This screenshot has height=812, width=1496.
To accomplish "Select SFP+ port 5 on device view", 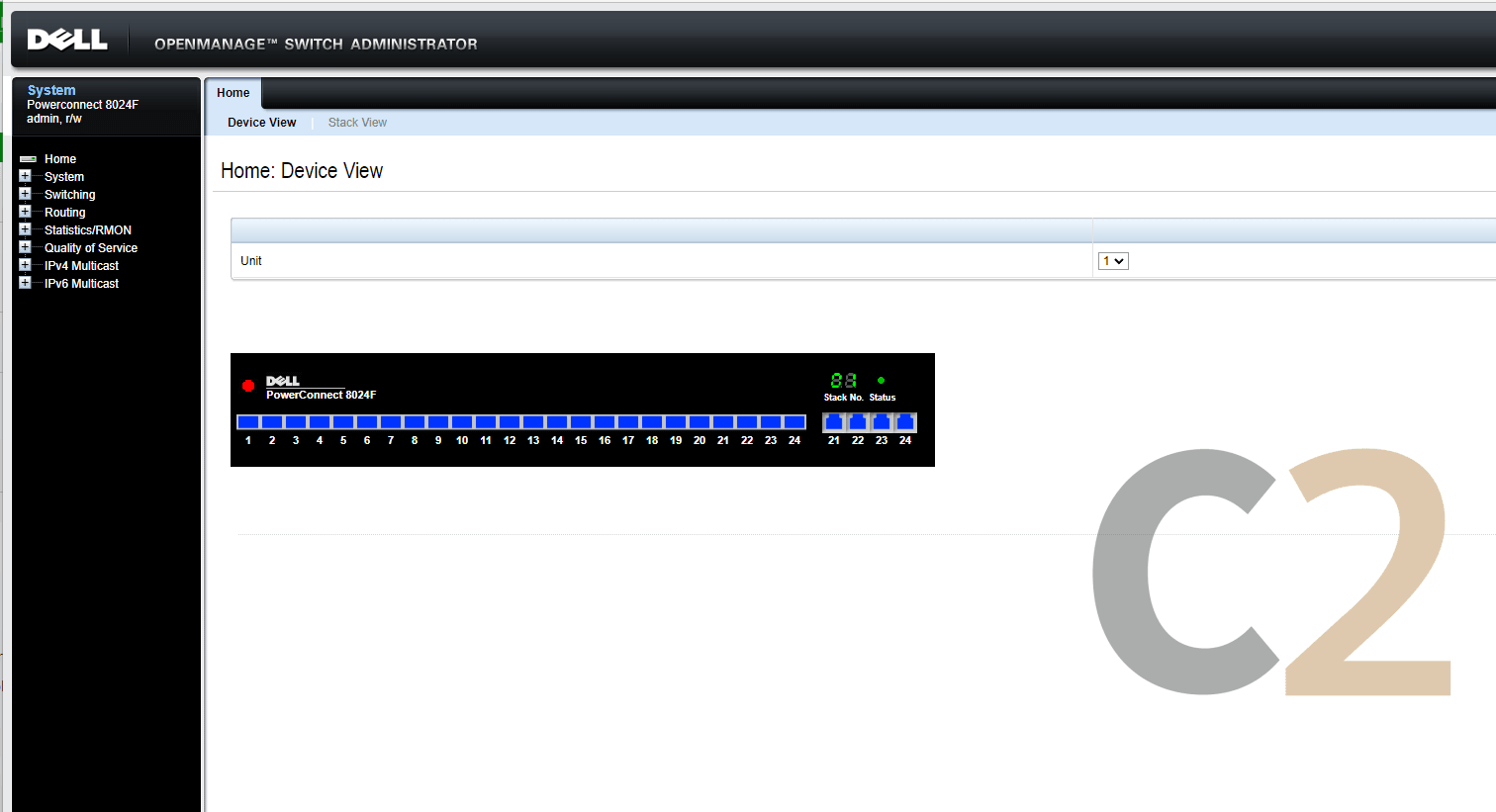I will pos(343,422).
